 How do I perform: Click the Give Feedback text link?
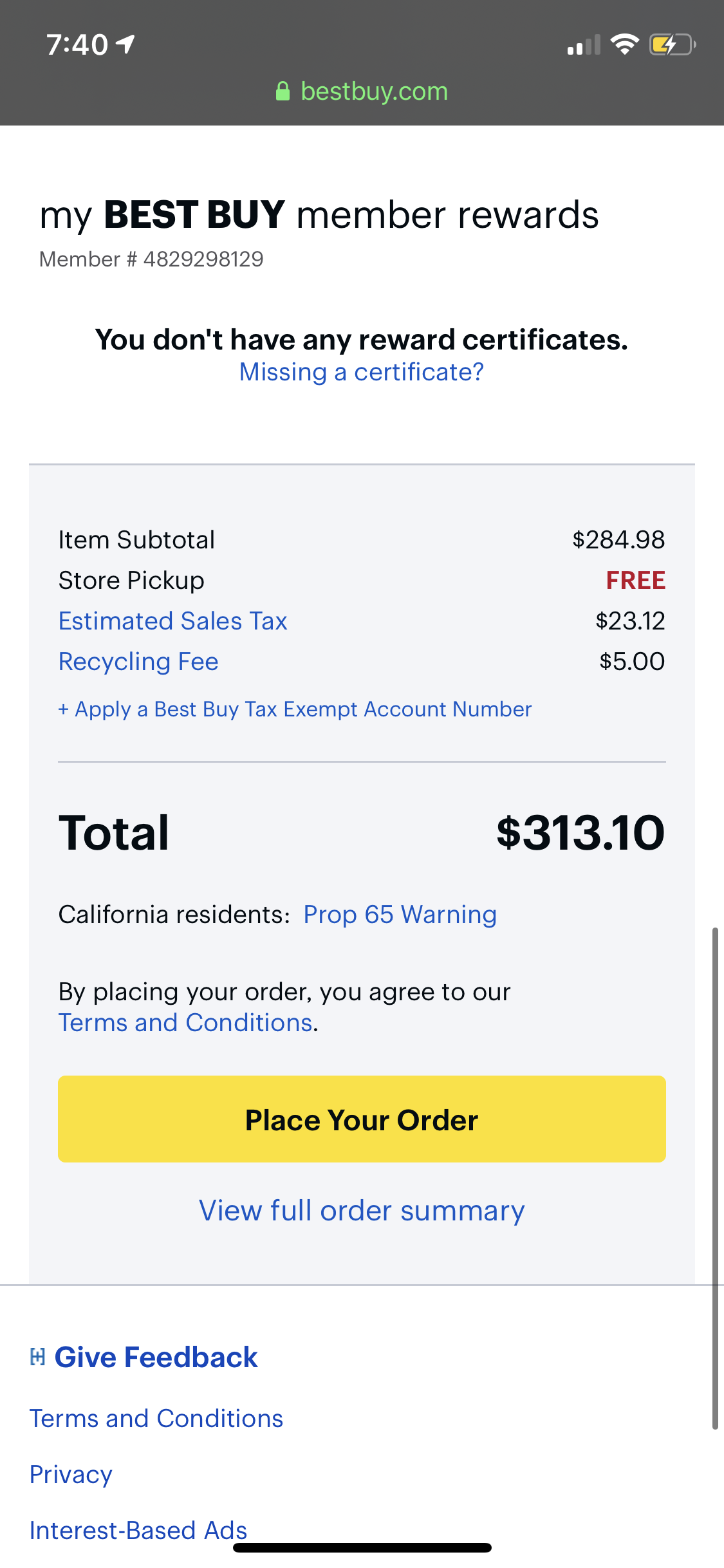tap(156, 1357)
